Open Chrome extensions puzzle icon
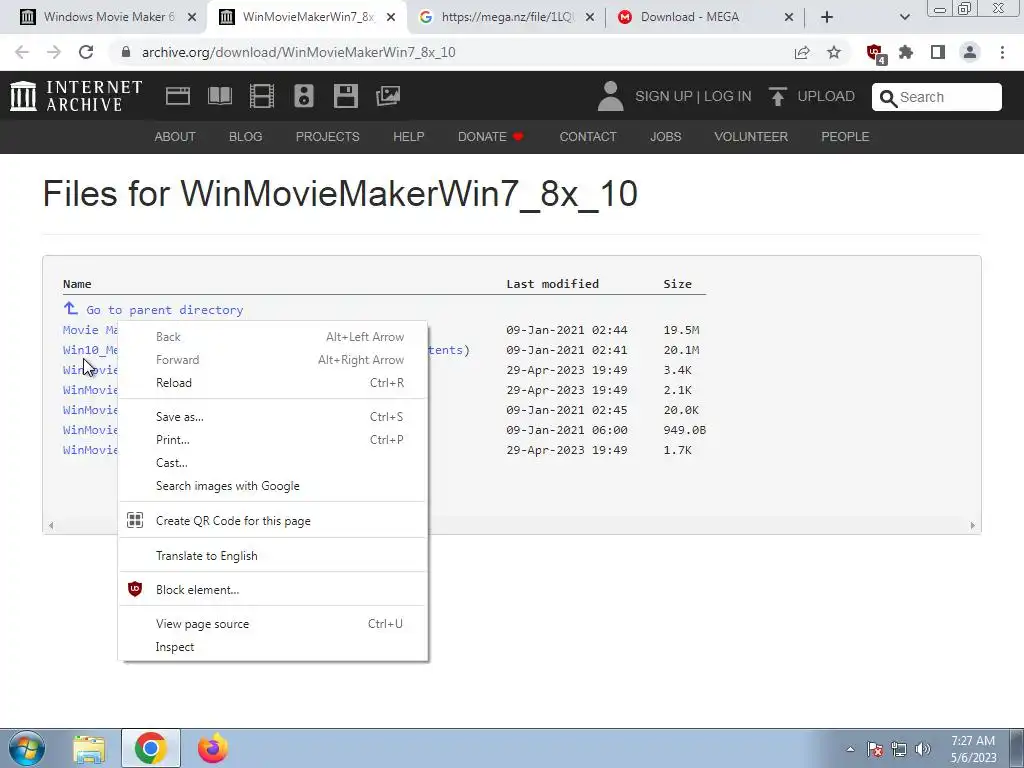Viewport: 1024px width, 768px height. click(906, 52)
